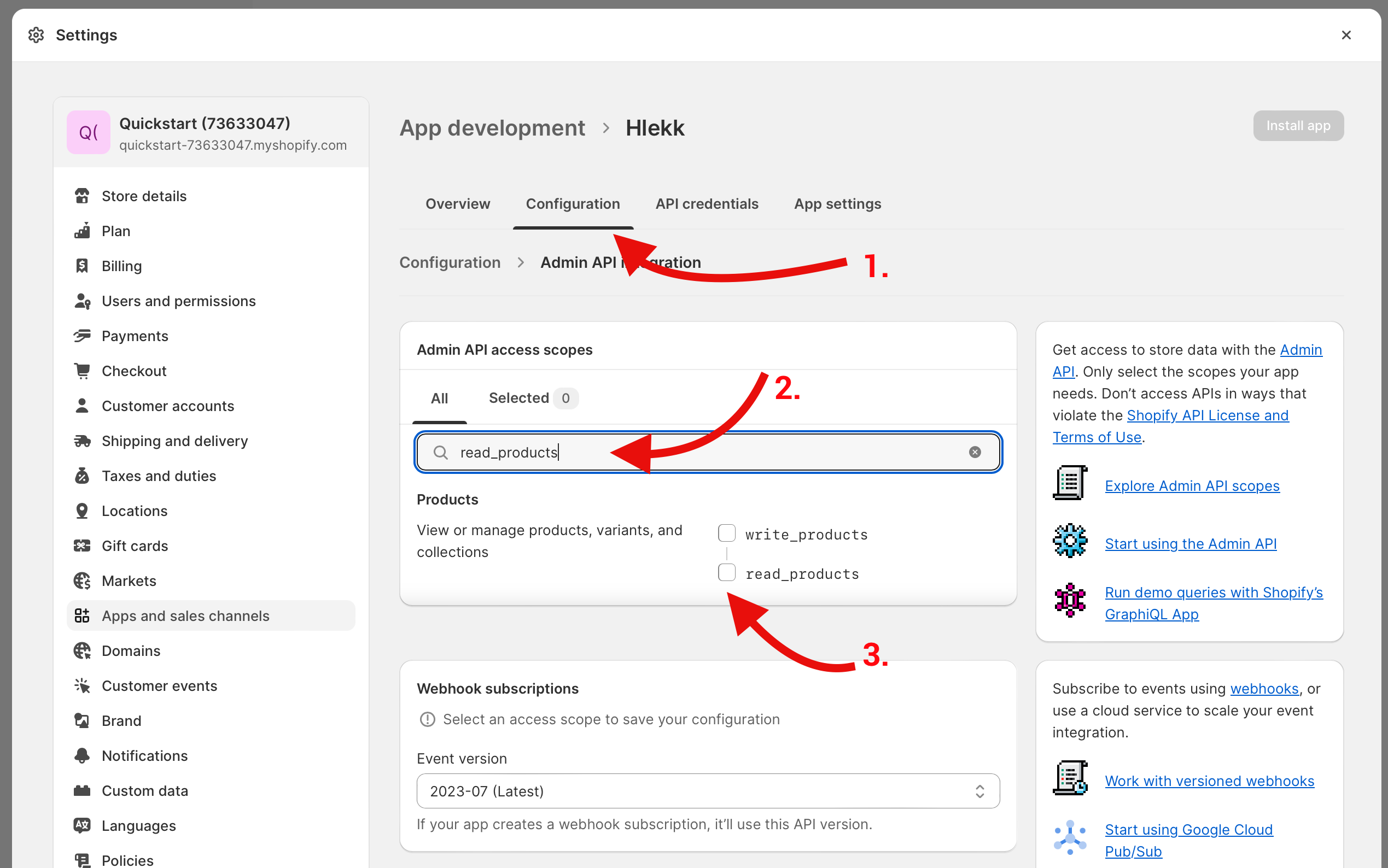
Task: Click the Apps and sales channels icon
Action: pyautogui.click(x=84, y=616)
